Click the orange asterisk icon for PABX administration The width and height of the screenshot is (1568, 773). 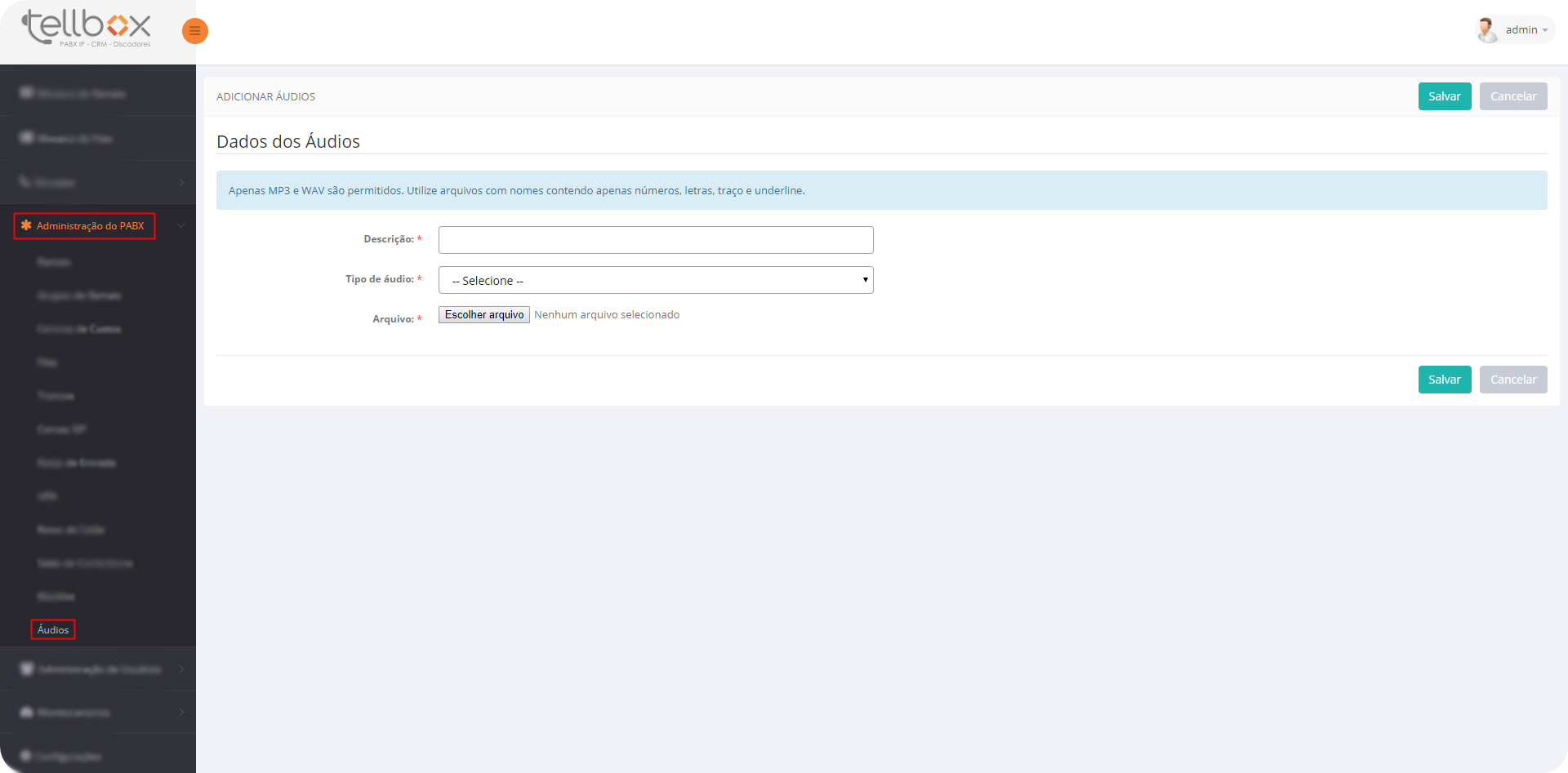point(26,225)
